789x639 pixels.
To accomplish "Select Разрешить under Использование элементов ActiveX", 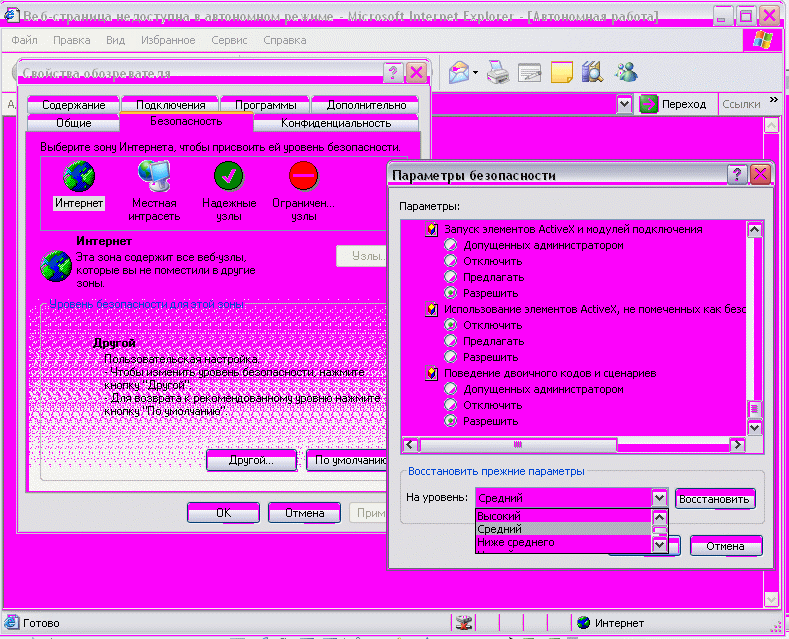I will click(x=450, y=357).
